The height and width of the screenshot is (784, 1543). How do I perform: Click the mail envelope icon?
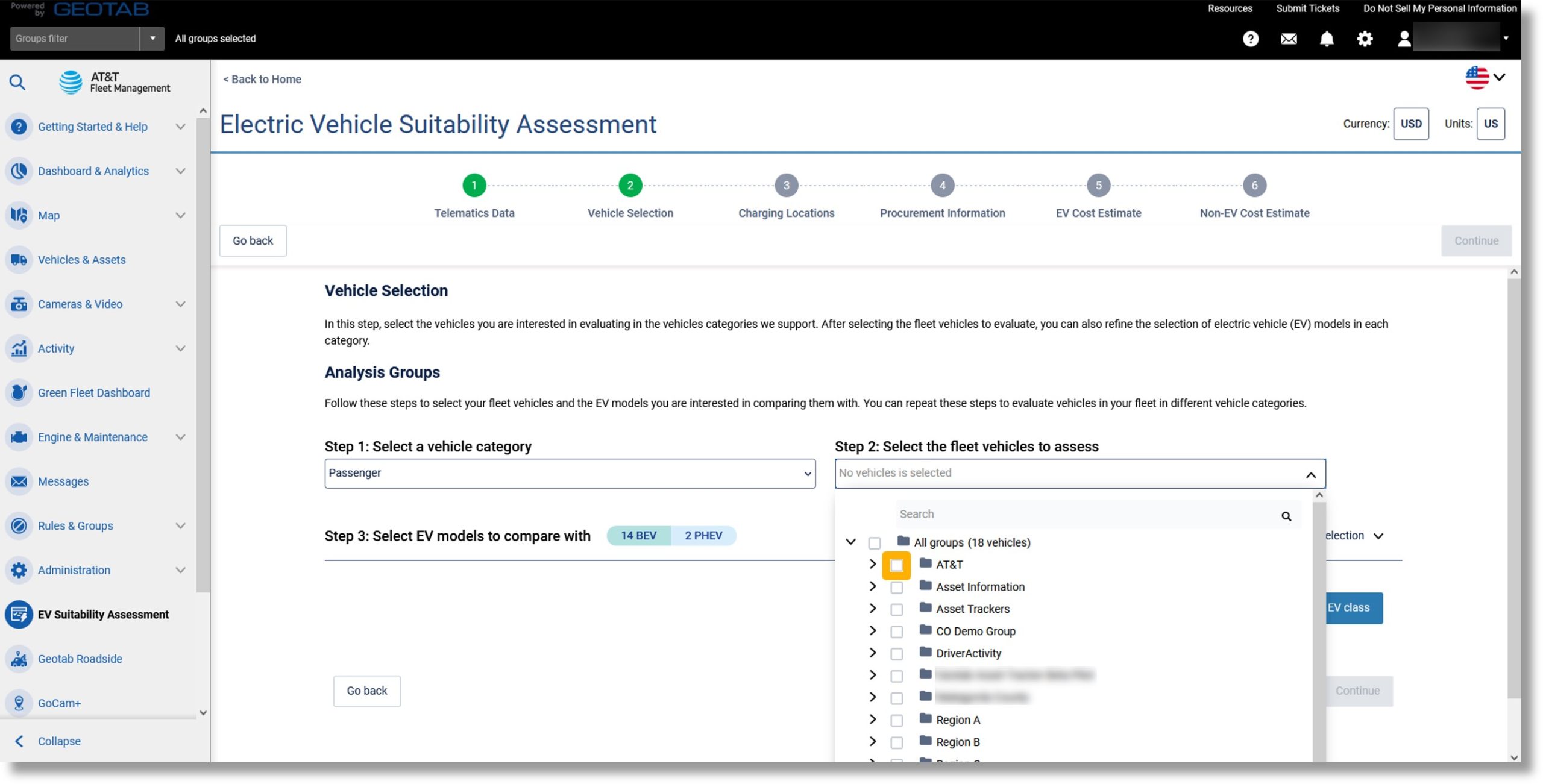1289,39
